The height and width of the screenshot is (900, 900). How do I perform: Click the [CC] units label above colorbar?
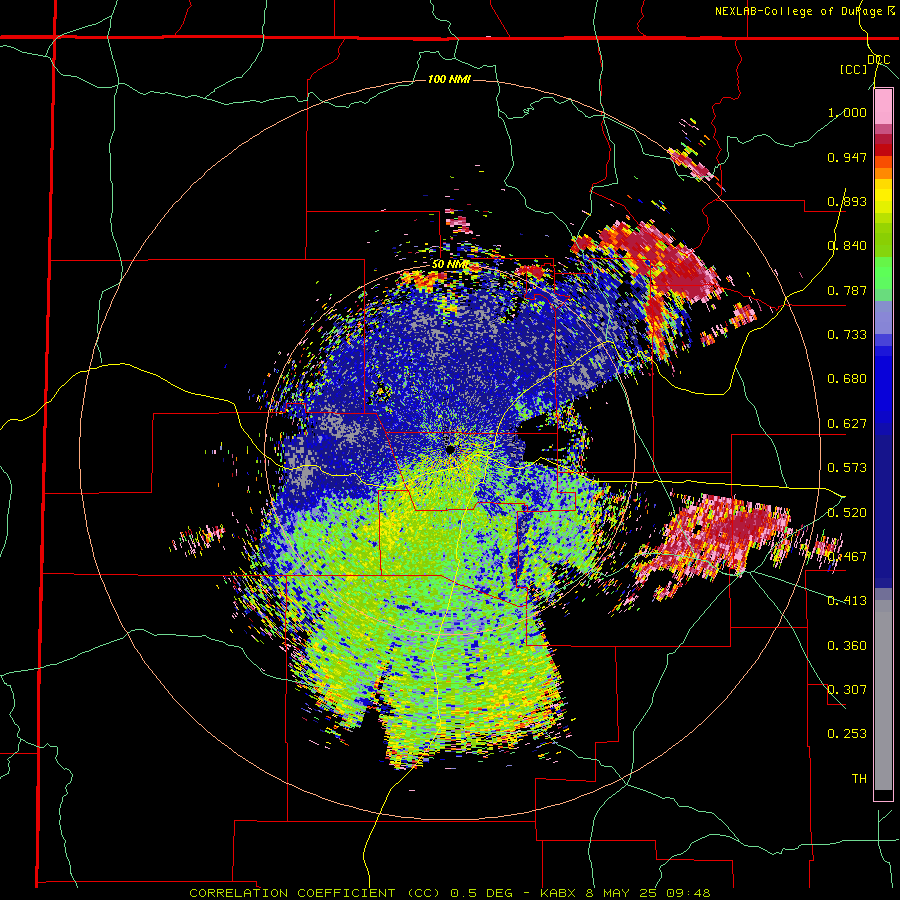(853, 70)
